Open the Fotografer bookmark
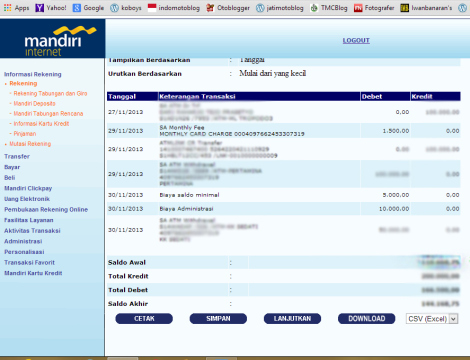470x360 pixels. 374,8
